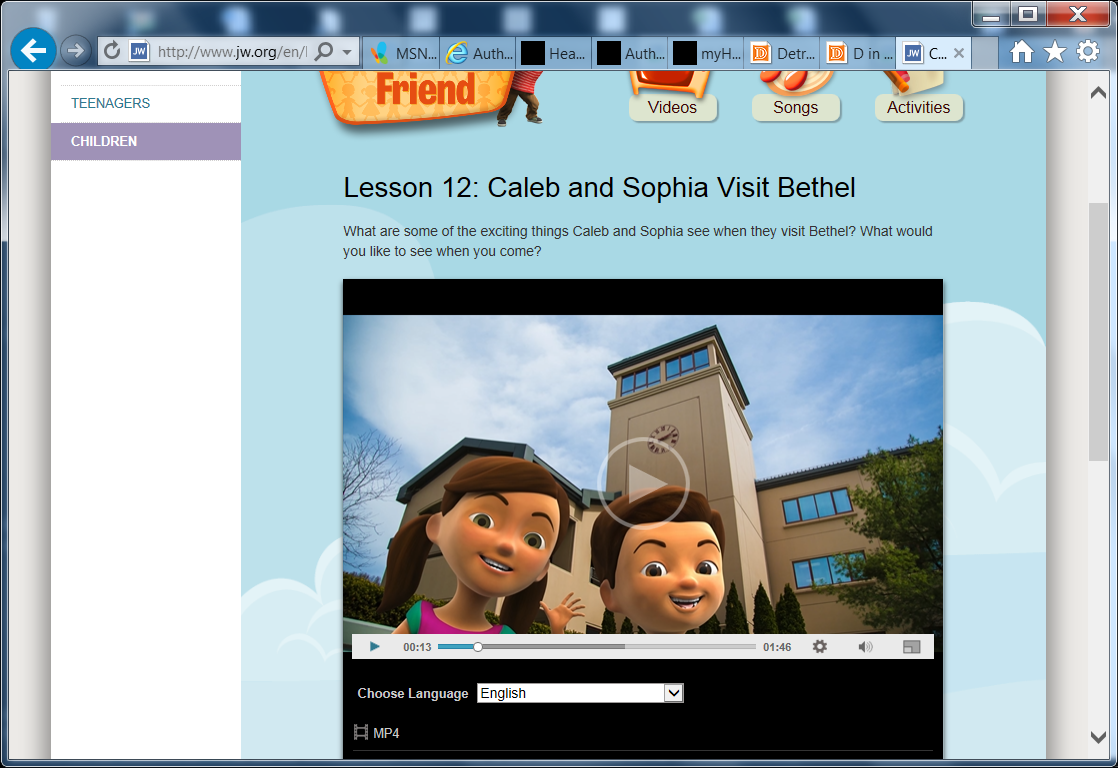Click the large play overlay on video
1118x768 pixels.
(643, 483)
